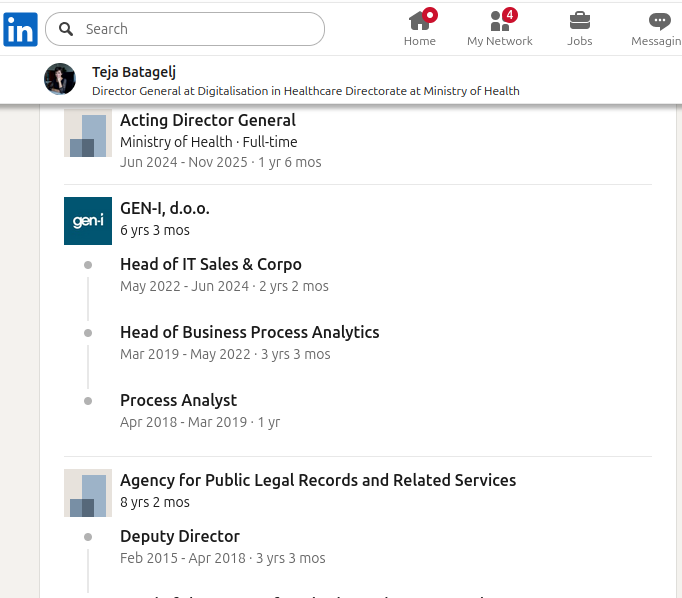Click the Ministry of Health placeholder logo

pyautogui.click(x=88, y=133)
